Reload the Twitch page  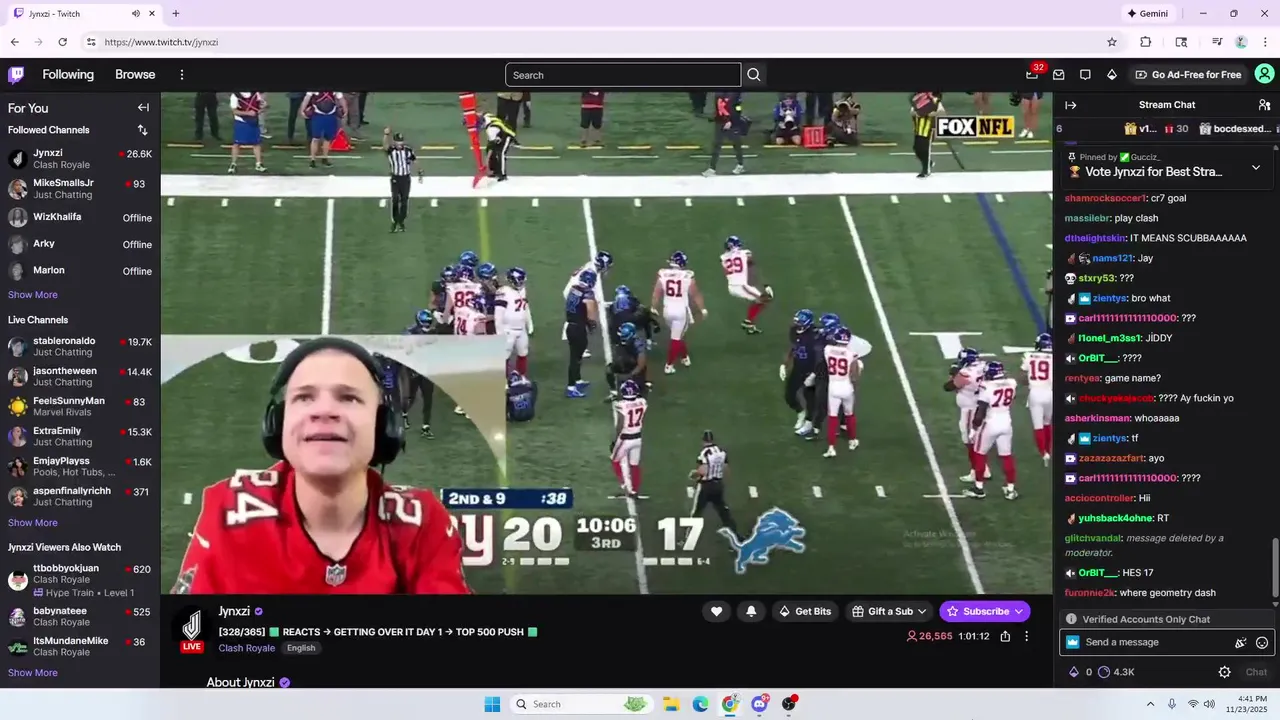[62, 42]
